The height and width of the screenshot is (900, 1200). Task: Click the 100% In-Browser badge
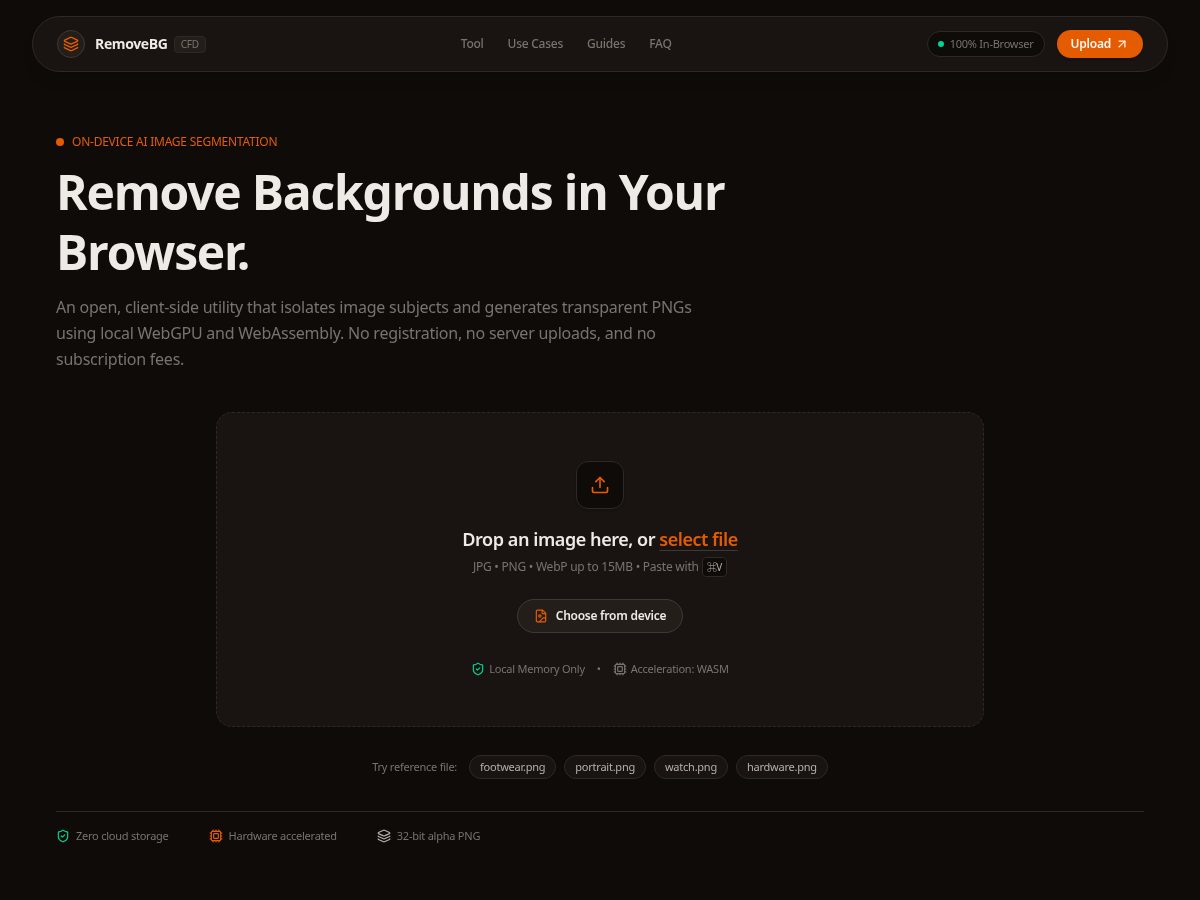click(986, 44)
